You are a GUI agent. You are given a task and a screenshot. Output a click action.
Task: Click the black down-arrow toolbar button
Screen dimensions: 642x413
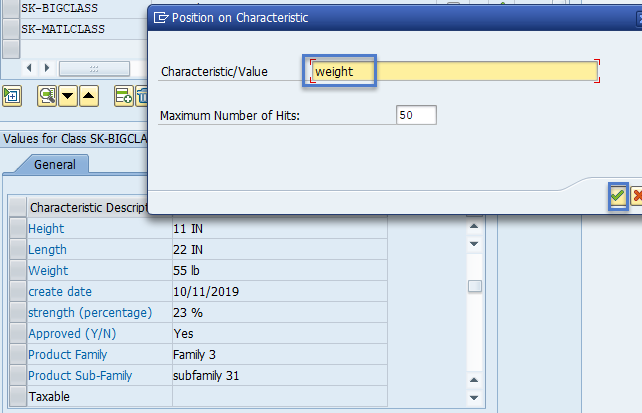pos(68,96)
